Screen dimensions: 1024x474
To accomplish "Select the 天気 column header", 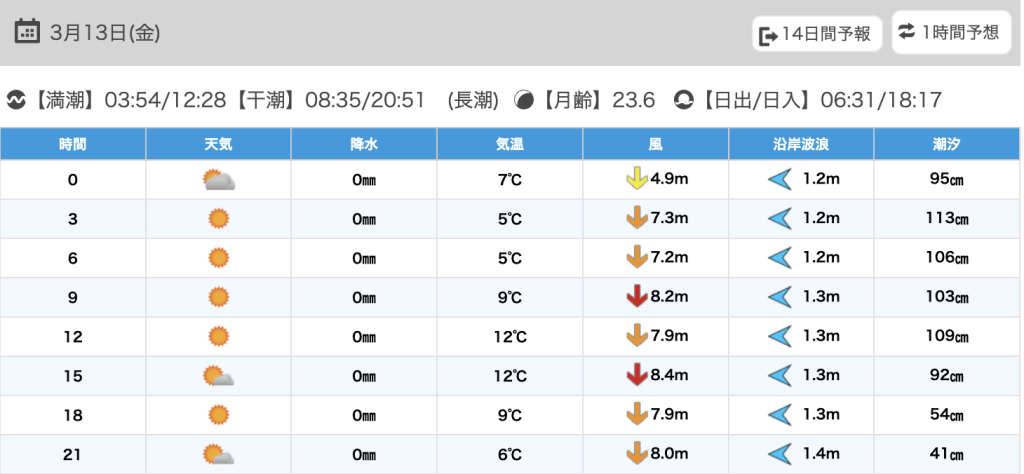I will [x=218, y=144].
